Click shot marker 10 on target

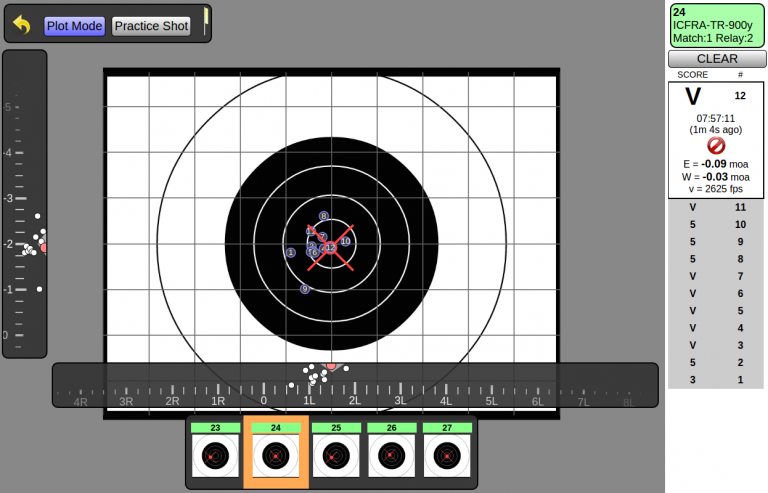pyautogui.click(x=345, y=241)
